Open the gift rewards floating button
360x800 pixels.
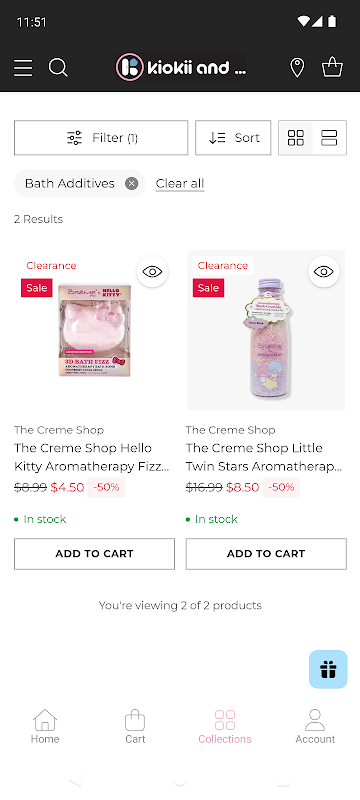(x=328, y=669)
